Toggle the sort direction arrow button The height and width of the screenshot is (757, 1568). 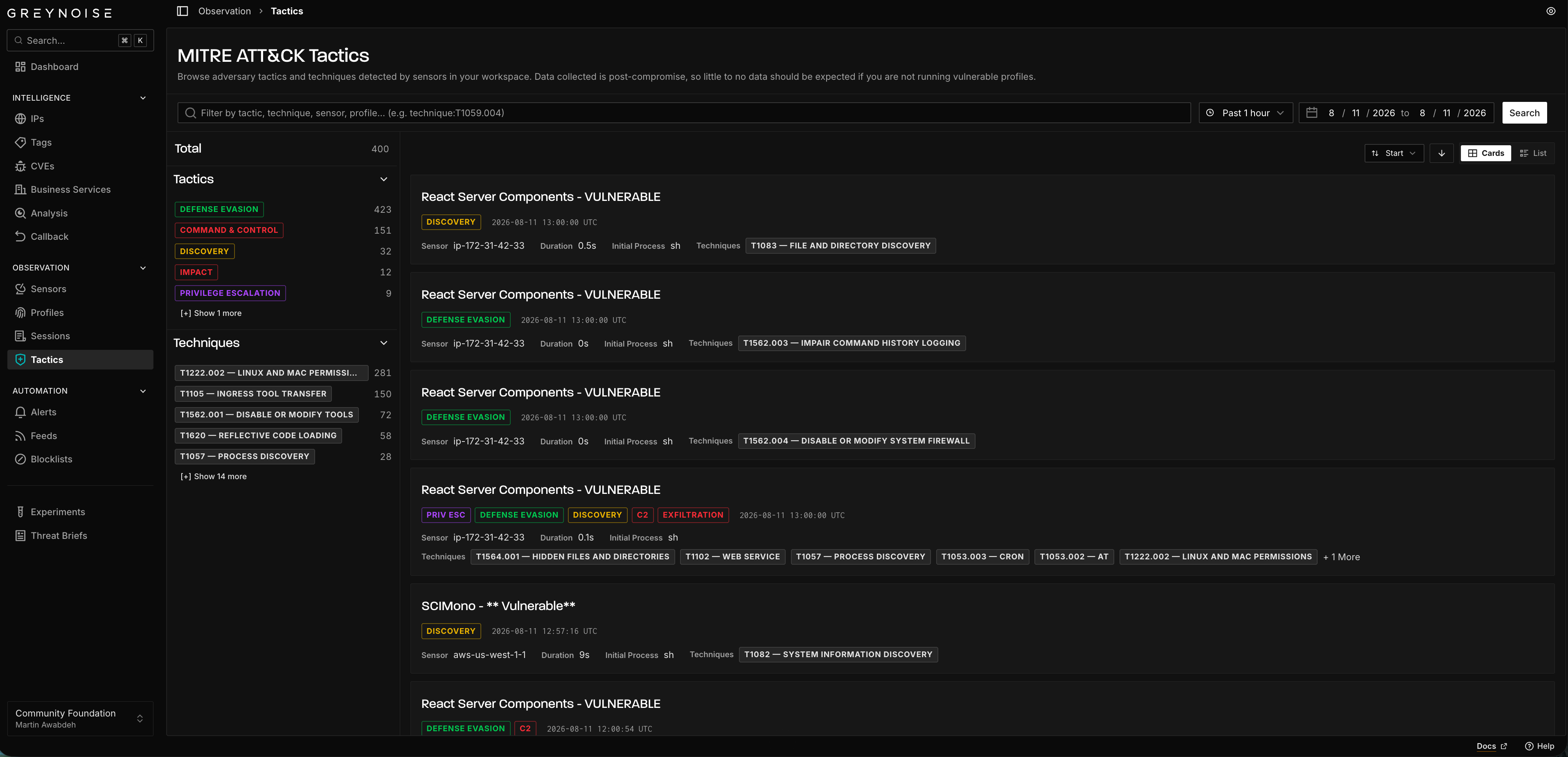1442,153
